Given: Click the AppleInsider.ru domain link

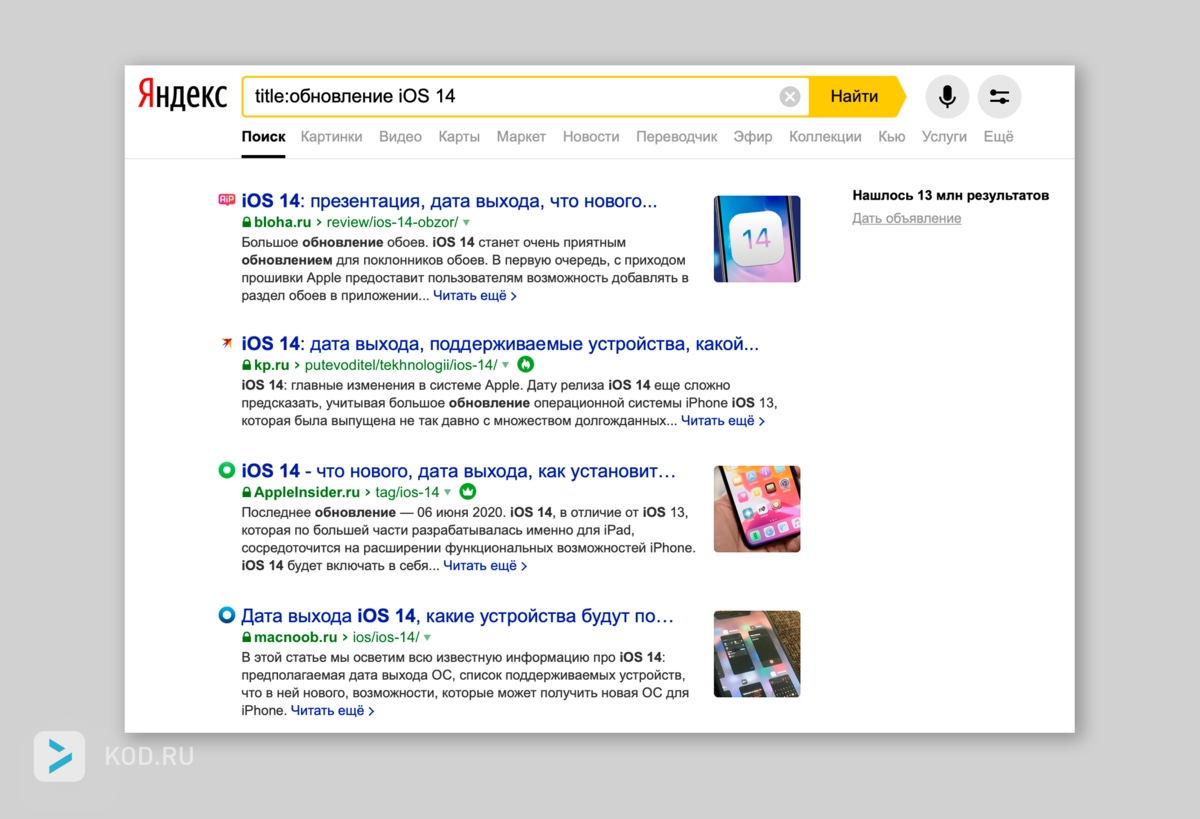Looking at the screenshot, I should [306, 492].
